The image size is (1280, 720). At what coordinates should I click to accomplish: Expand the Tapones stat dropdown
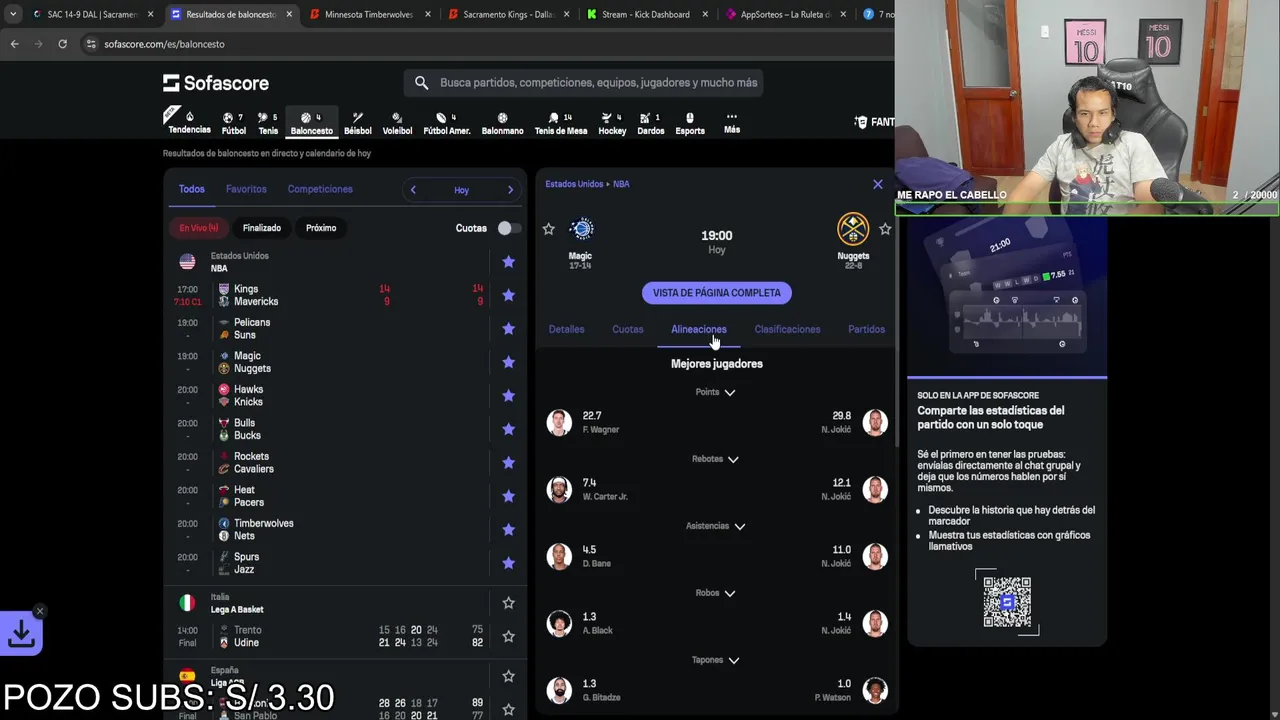click(x=716, y=660)
